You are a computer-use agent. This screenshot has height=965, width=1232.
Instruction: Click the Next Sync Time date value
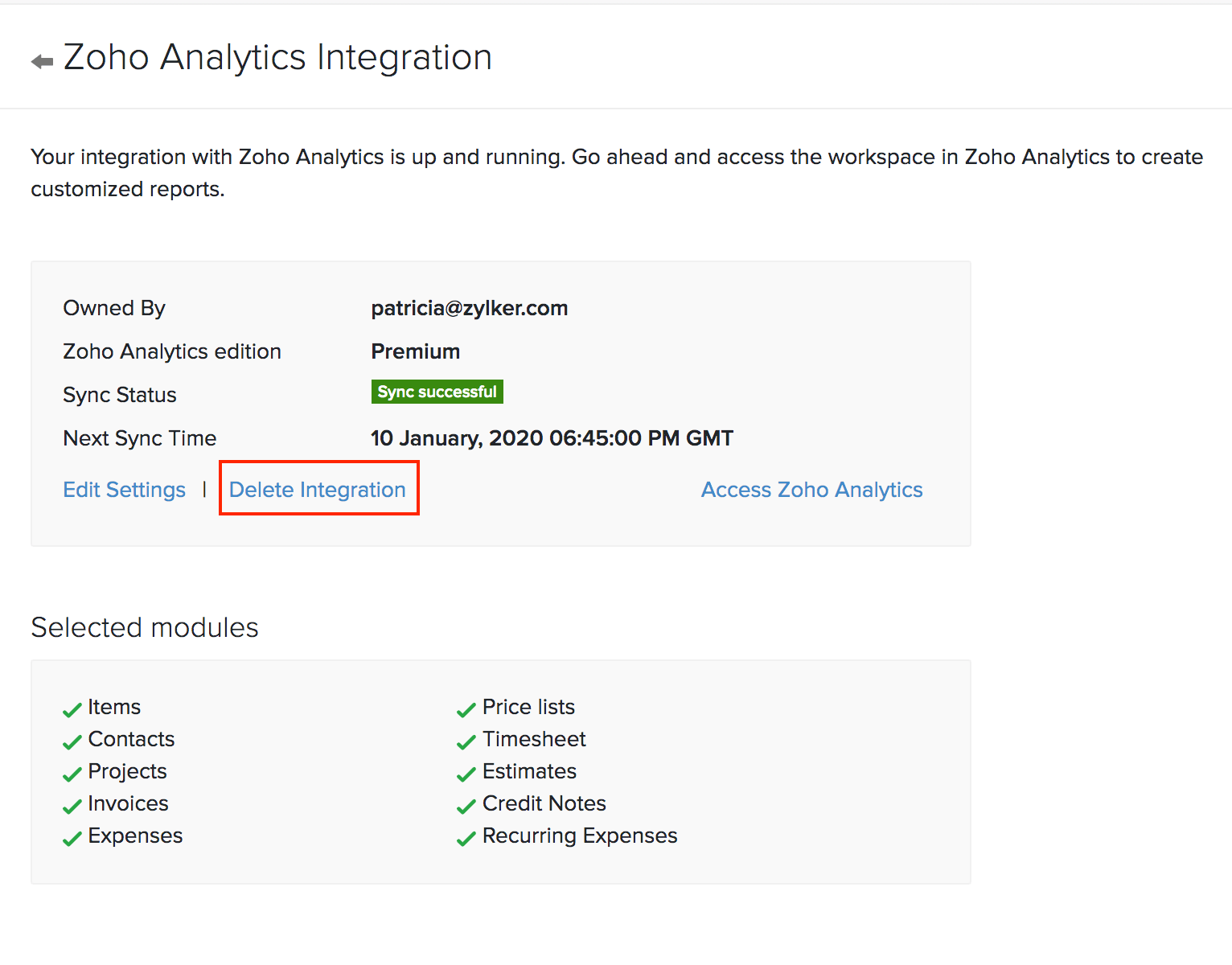pos(552,438)
